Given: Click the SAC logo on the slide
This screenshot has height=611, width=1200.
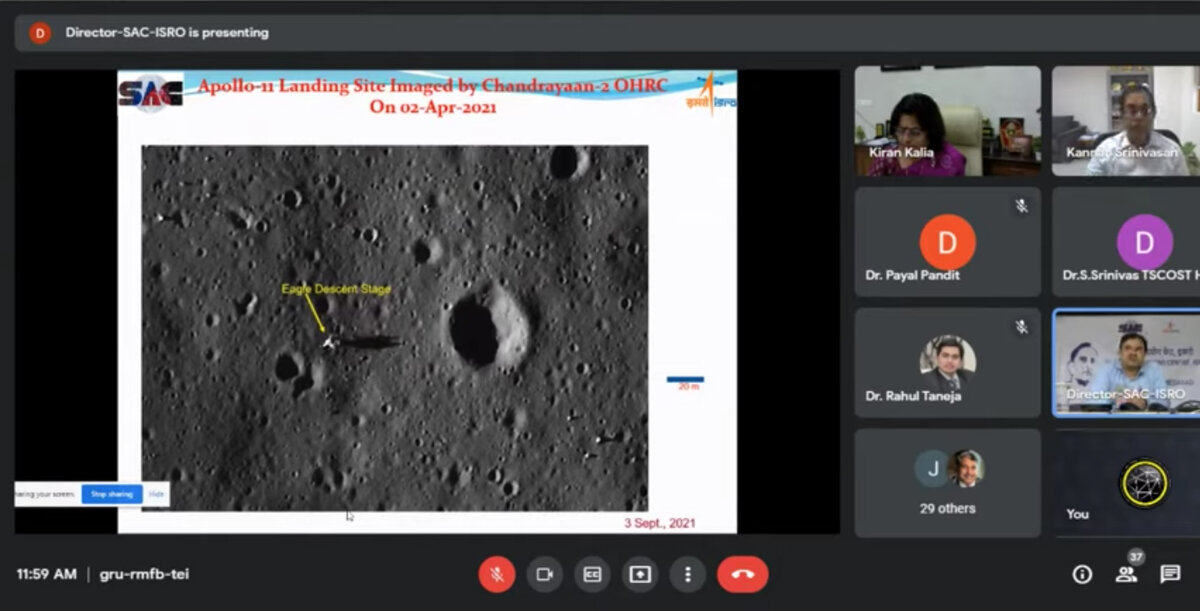Looking at the screenshot, I should point(150,93).
